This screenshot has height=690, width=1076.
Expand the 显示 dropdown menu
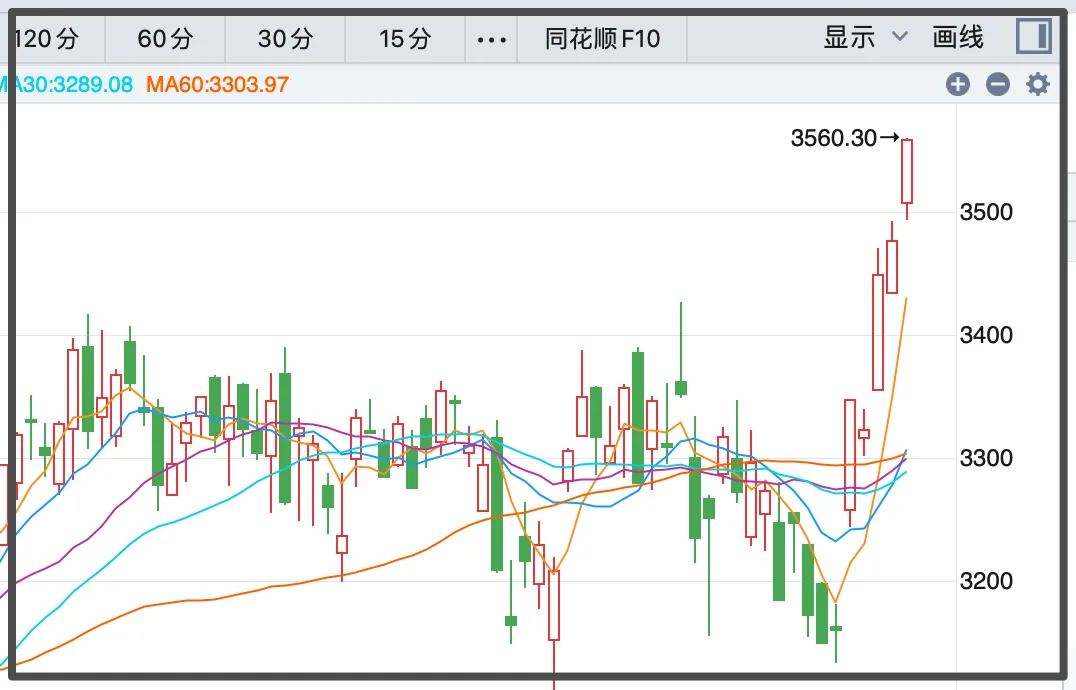tap(865, 38)
